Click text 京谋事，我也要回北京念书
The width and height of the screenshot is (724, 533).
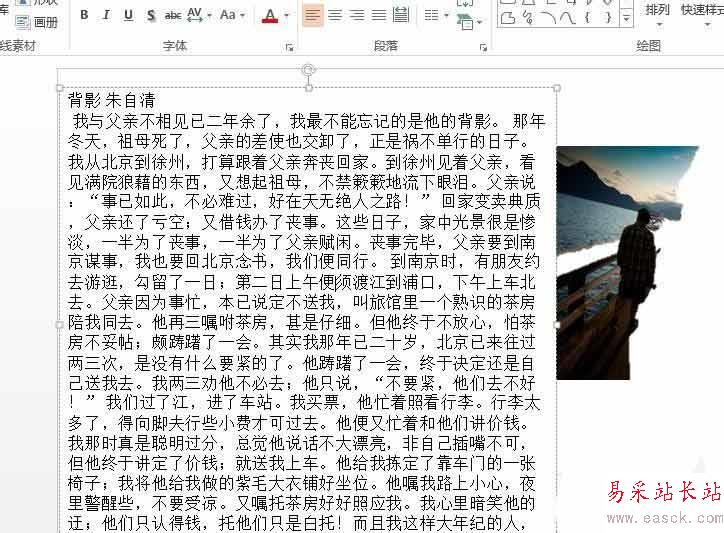[x=168, y=262]
